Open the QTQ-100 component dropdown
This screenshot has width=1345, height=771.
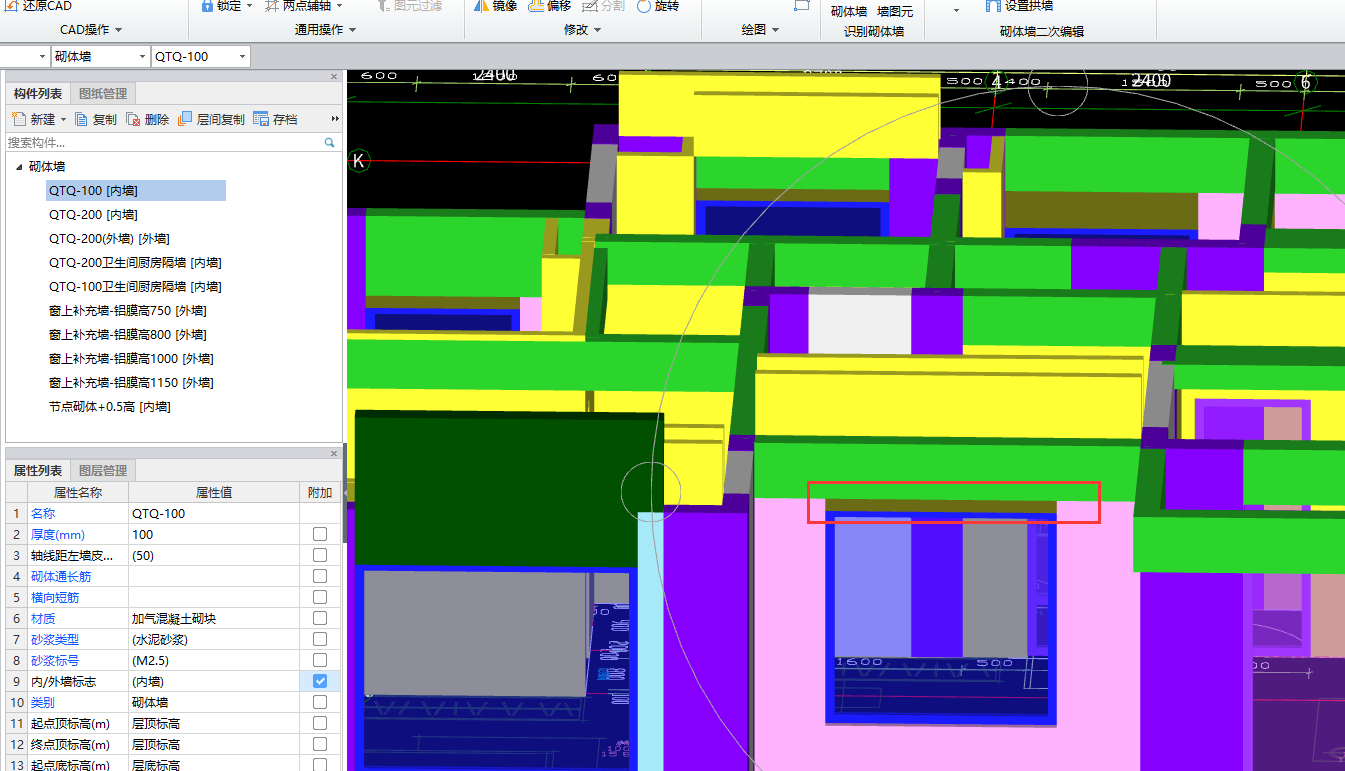(242, 57)
